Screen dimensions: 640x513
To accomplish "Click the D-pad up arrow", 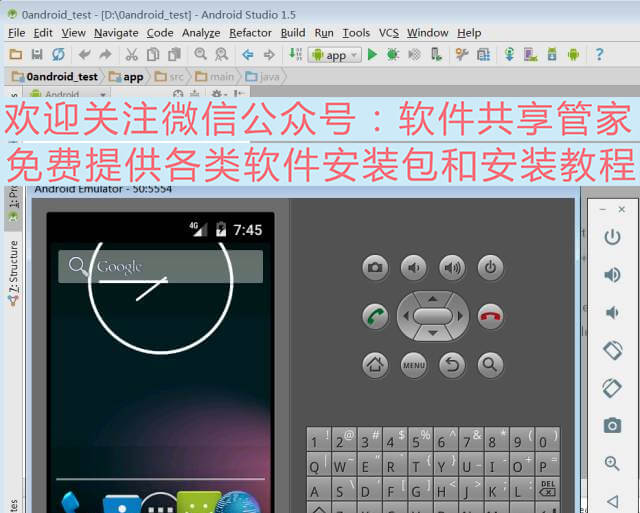I will (x=433, y=299).
